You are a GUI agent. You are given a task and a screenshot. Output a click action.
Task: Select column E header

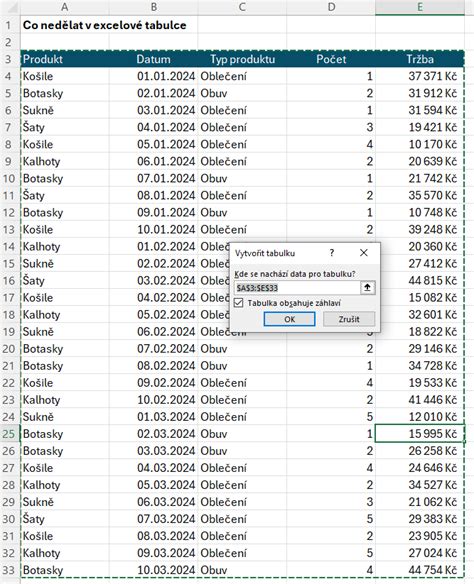pos(420,7)
